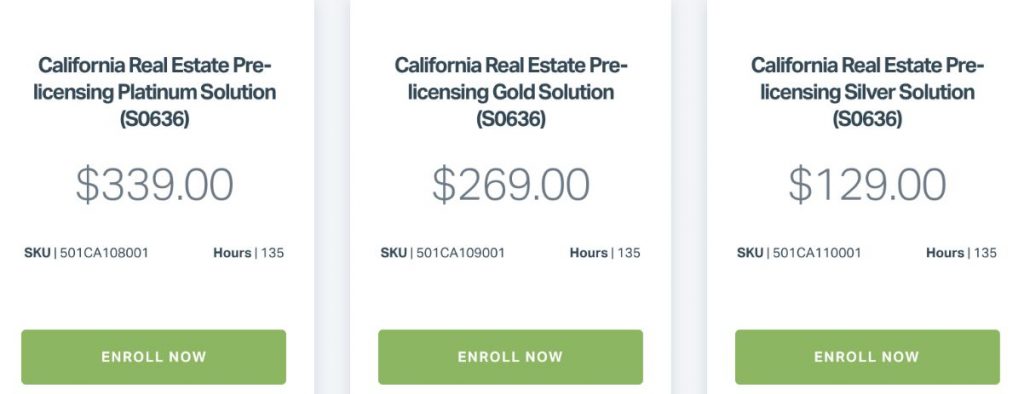Click Enroll Now for Silver Solution

pos(867,357)
